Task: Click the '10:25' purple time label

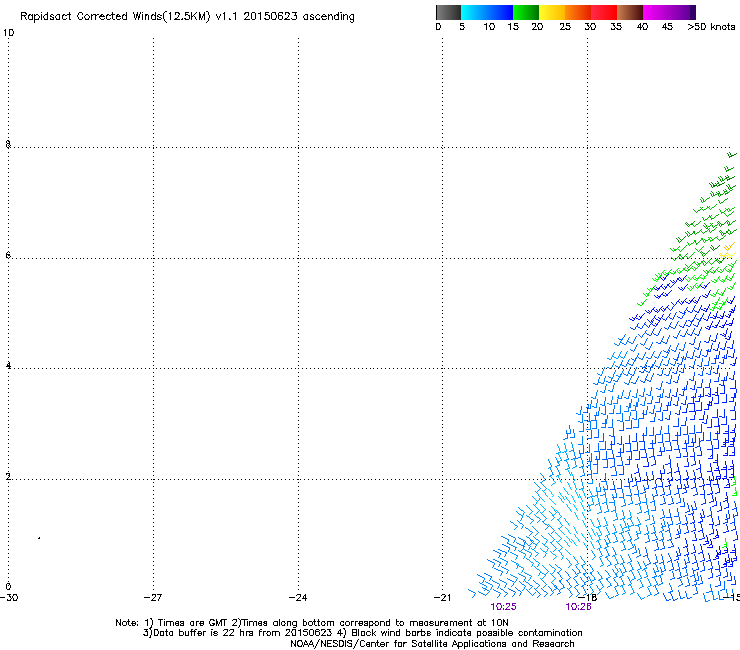Action: [503, 607]
